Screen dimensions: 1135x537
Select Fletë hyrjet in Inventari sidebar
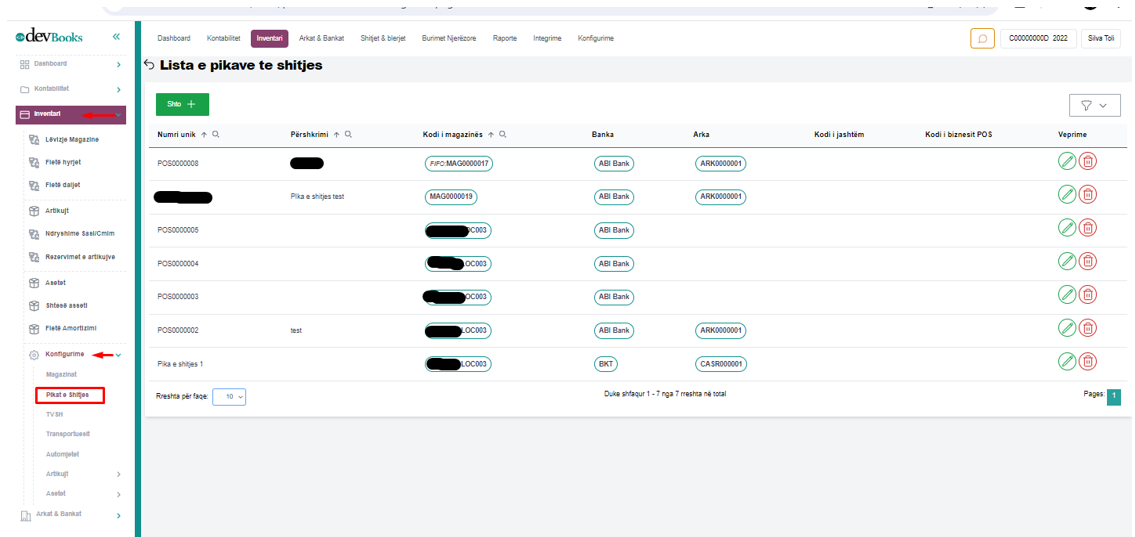[62, 162]
